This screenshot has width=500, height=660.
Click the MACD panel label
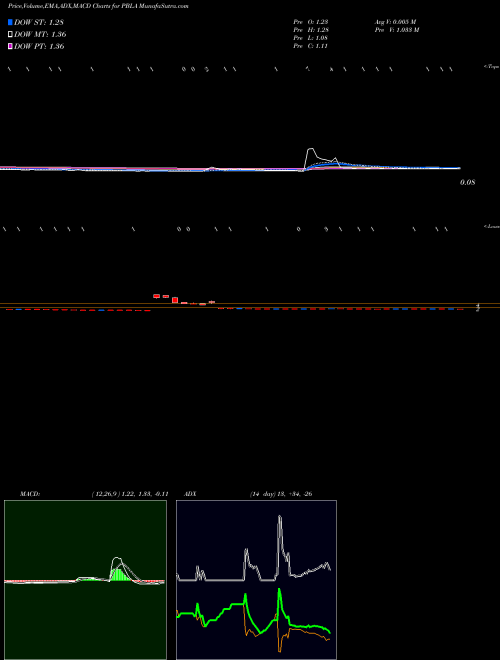tap(30, 494)
